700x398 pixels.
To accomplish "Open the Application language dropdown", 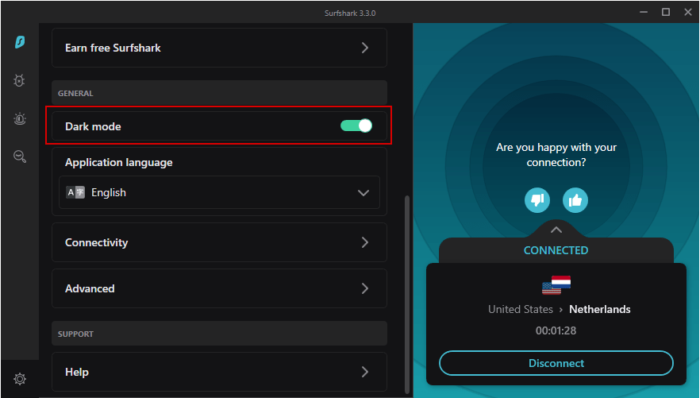I will click(x=219, y=192).
